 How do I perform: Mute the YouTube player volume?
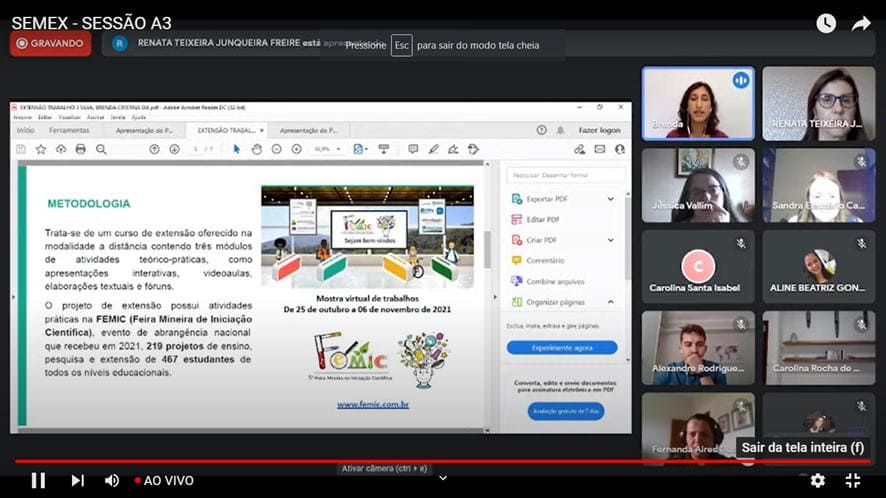click(112, 480)
